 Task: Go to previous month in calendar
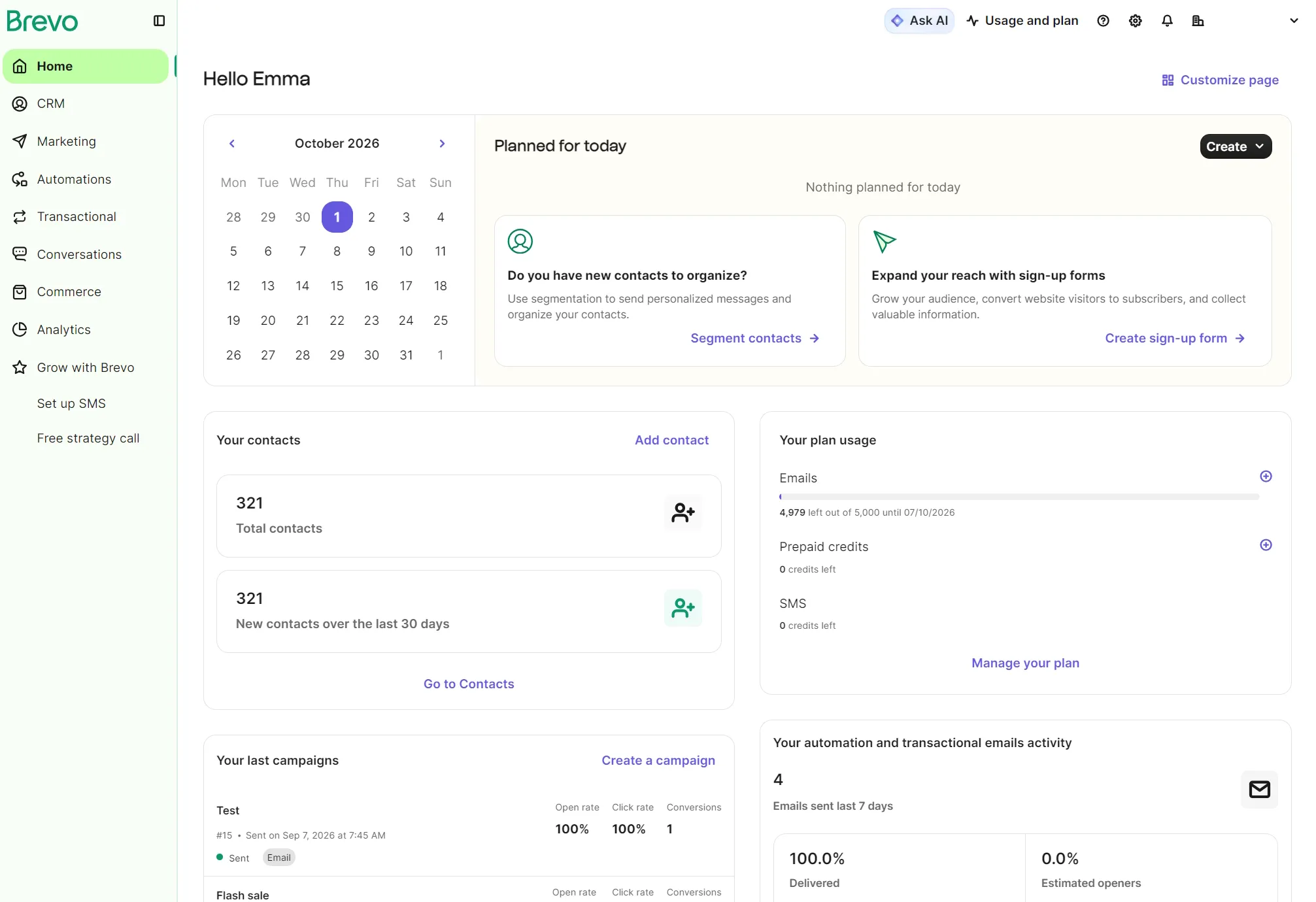[x=231, y=144]
